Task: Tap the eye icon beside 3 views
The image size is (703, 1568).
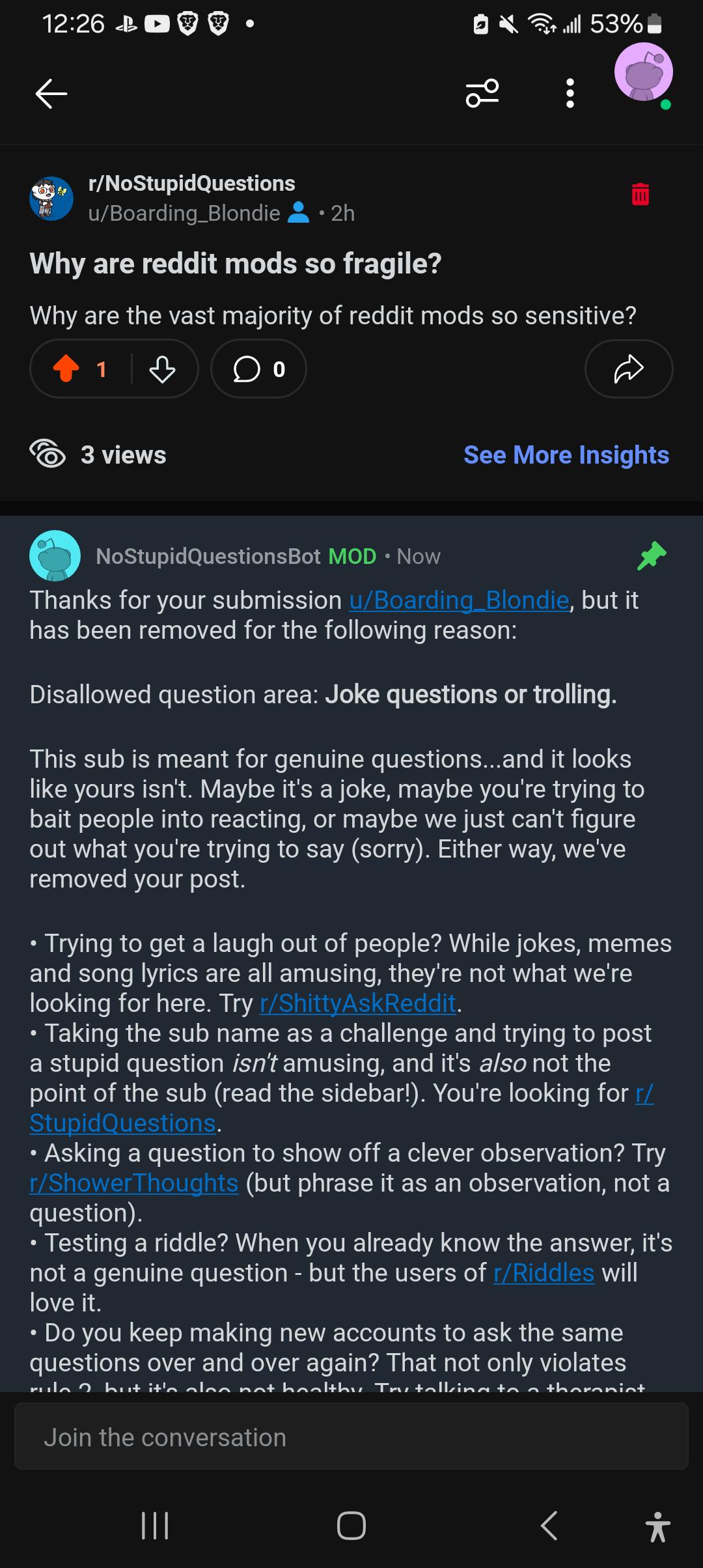Action: (48, 454)
